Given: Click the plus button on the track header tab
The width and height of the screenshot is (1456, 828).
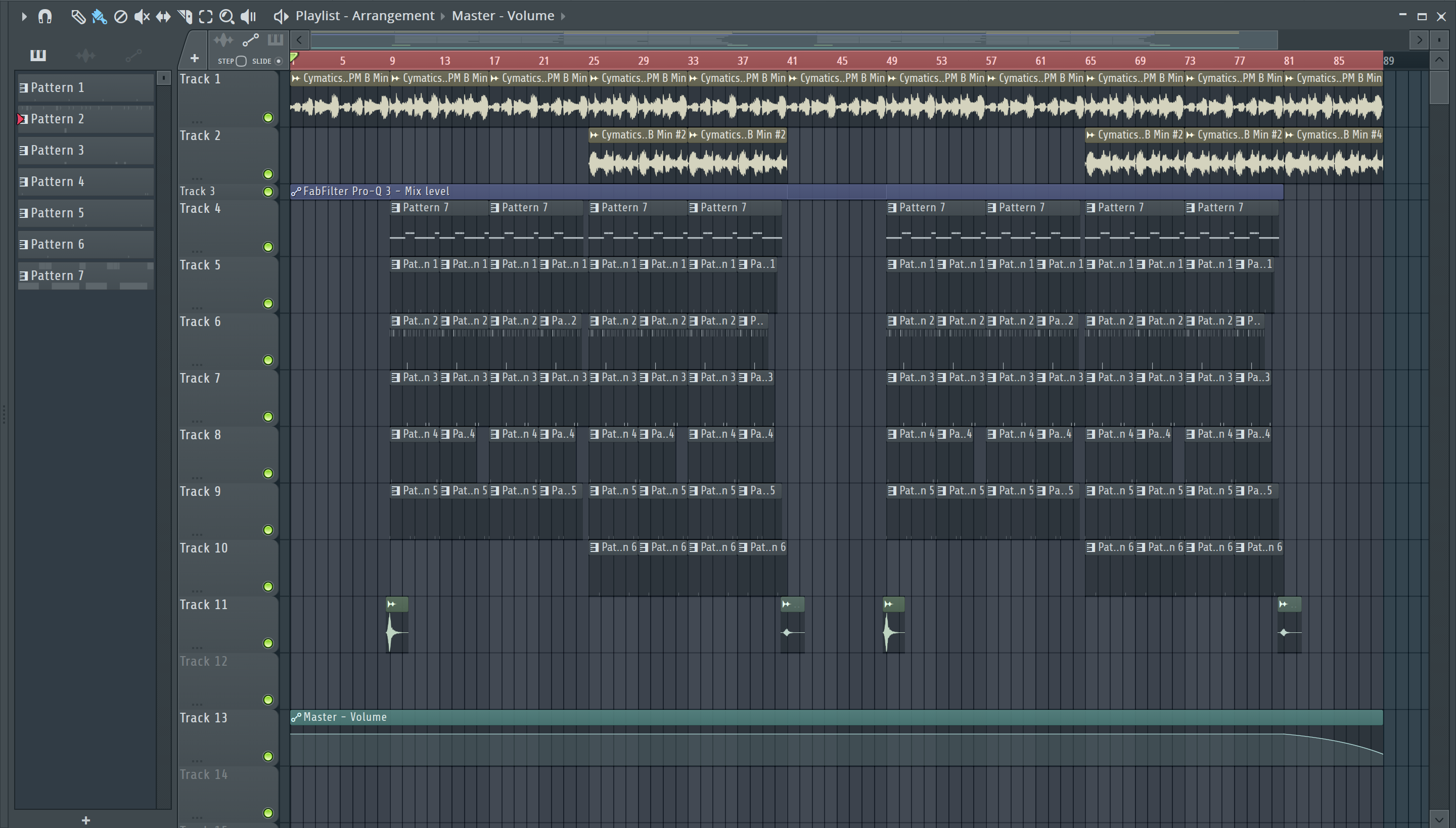Looking at the screenshot, I should (x=195, y=59).
